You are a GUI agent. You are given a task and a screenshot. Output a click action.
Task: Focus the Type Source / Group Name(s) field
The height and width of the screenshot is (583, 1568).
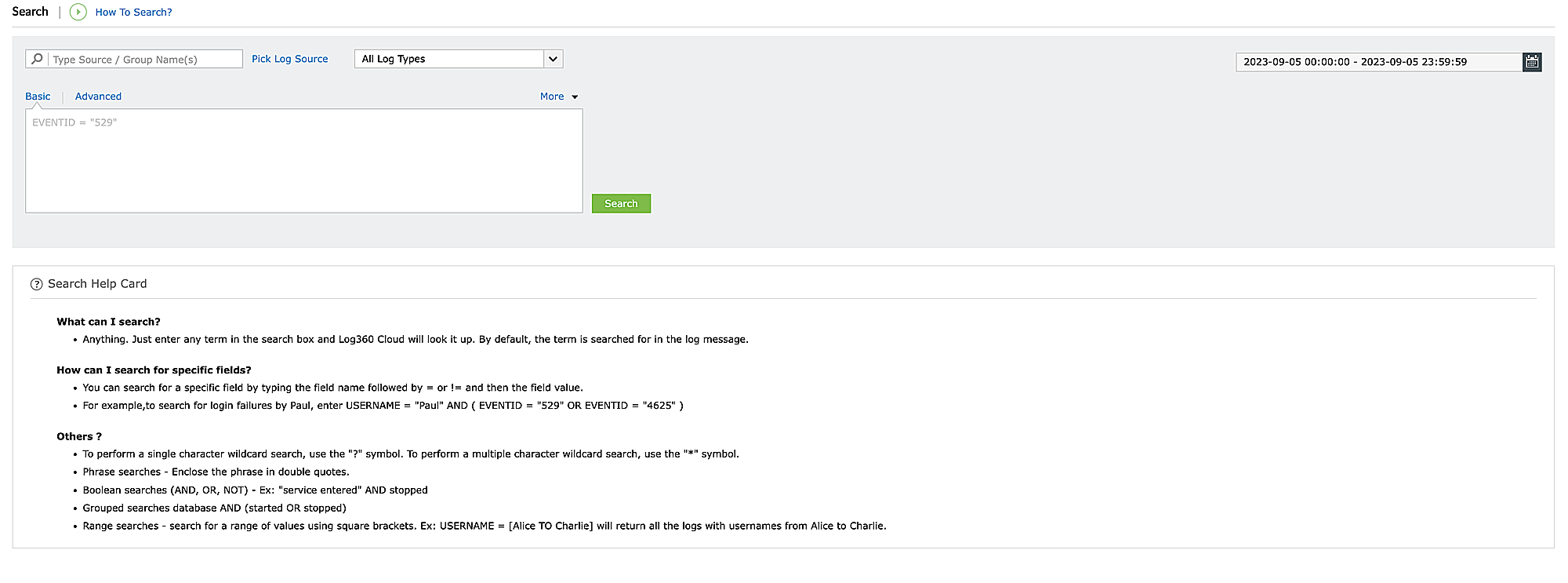click(146, 60)
